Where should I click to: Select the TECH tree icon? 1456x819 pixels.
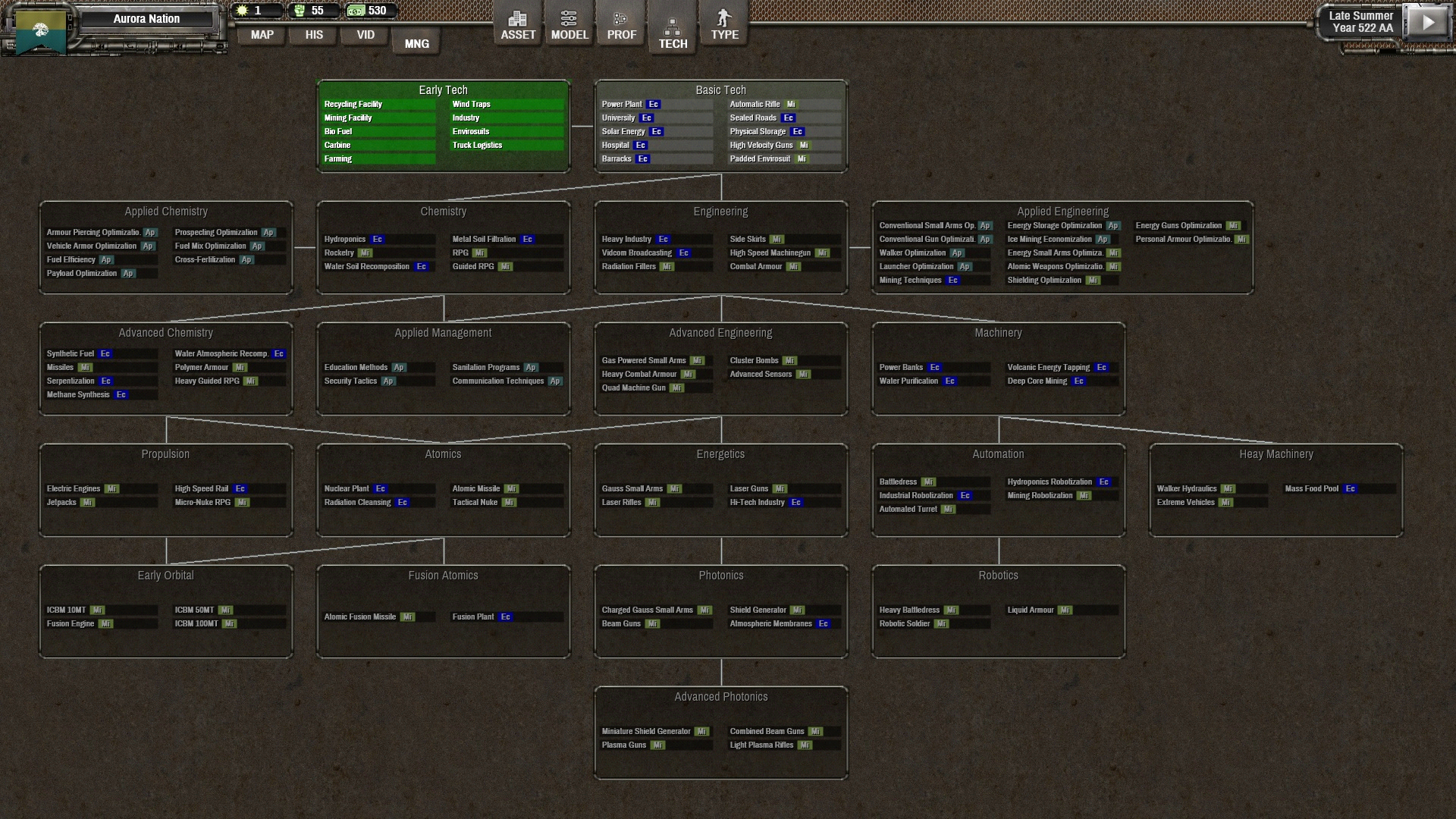tap(672, 31)
